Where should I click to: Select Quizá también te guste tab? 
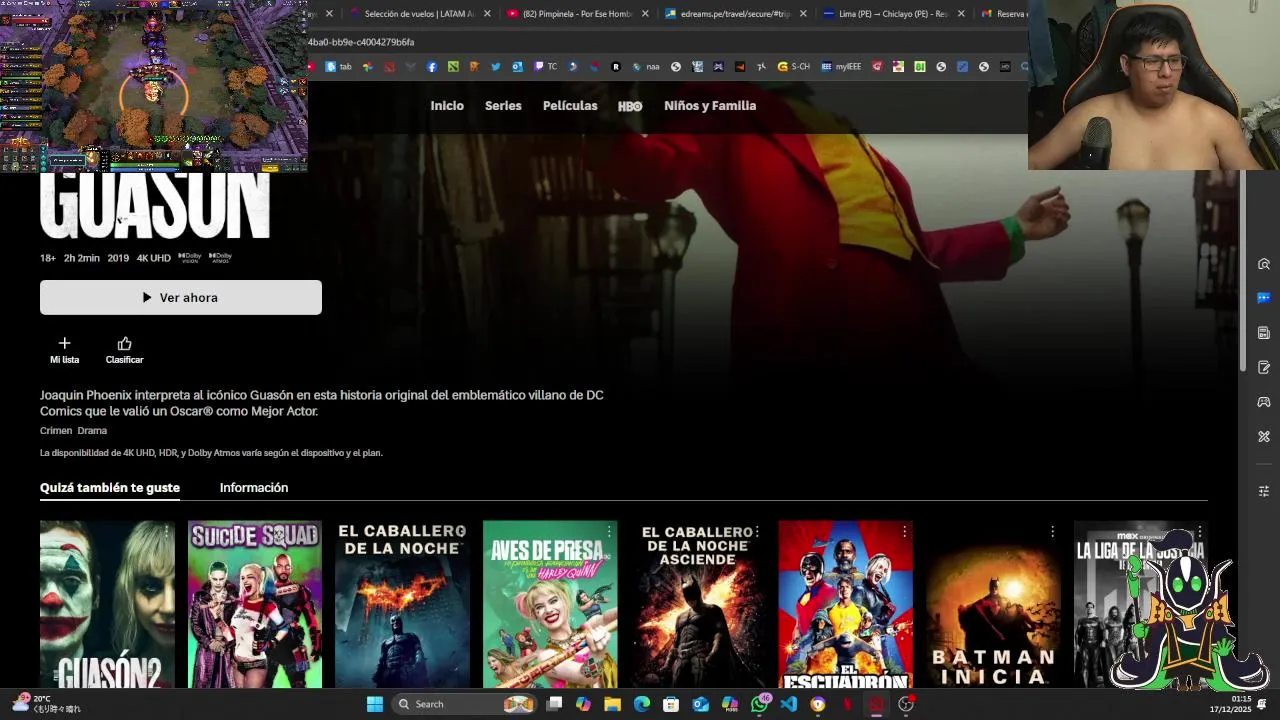(110, 488)
